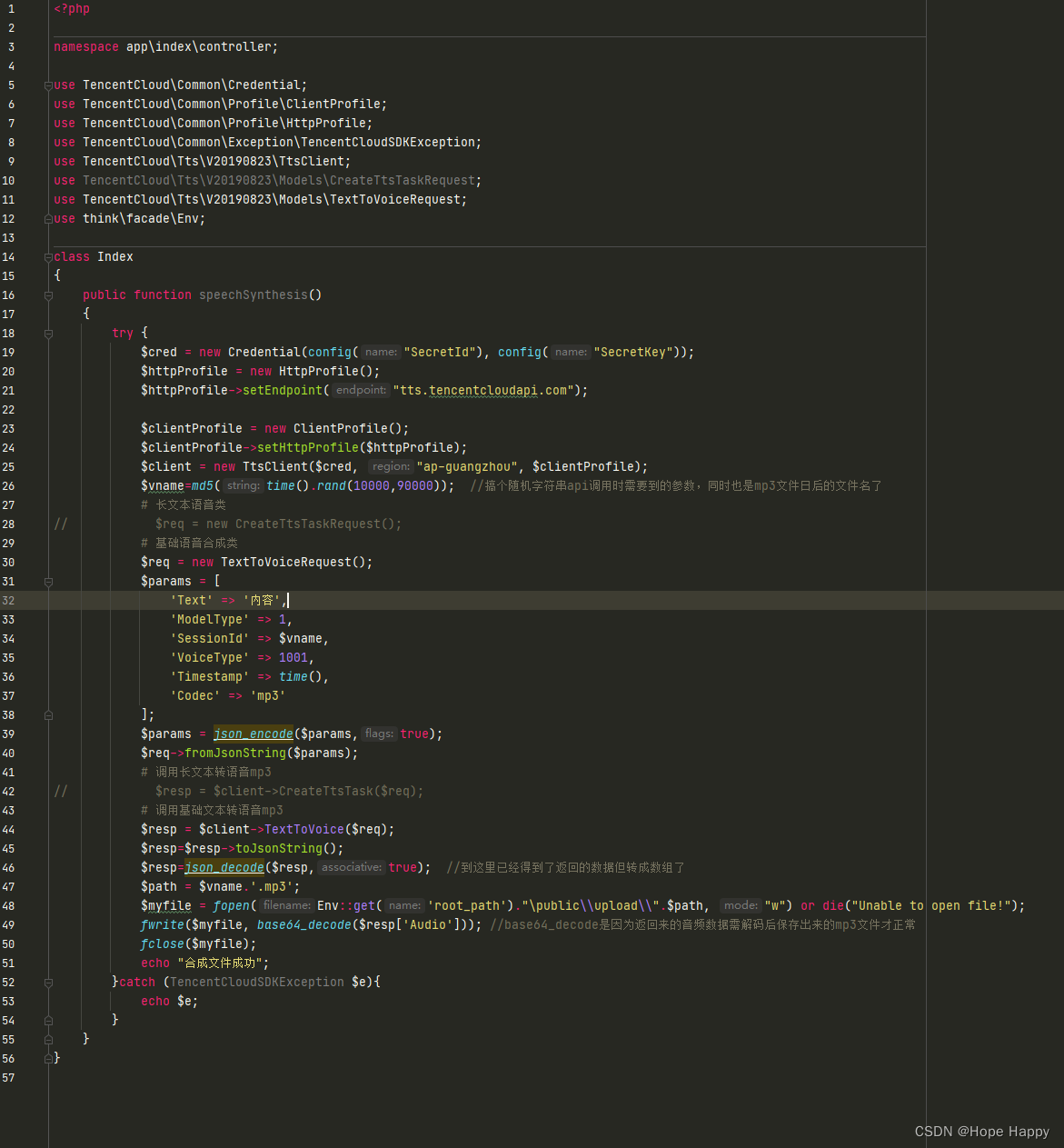Click gutter beside line 19 for breakpoint
Image resolution: width=1064 pixels, height=1148 pixels.
coord(30,352)
